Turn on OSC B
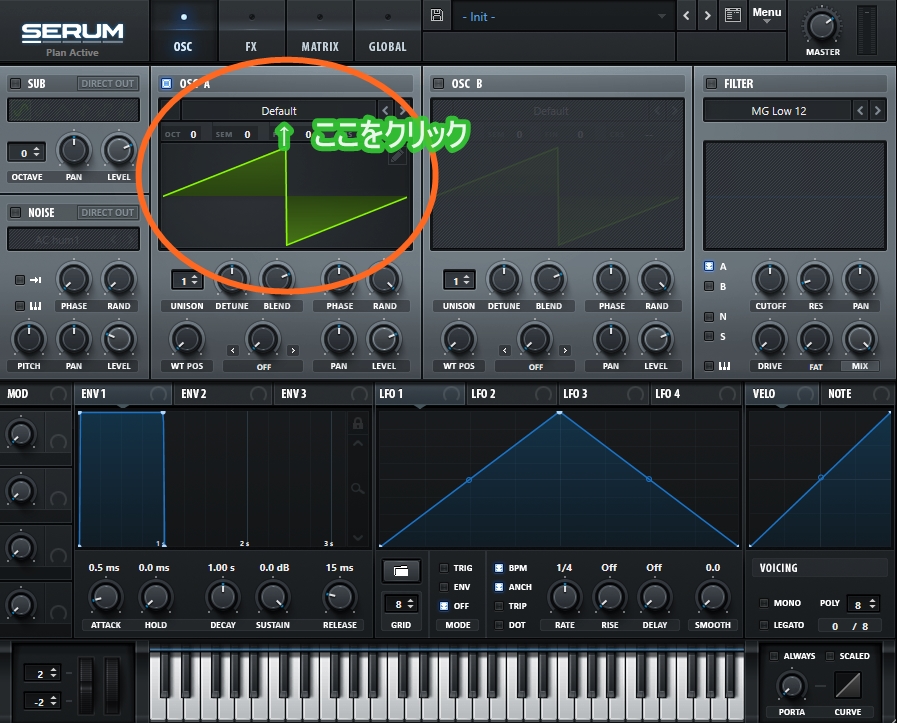 pos(438,84)
